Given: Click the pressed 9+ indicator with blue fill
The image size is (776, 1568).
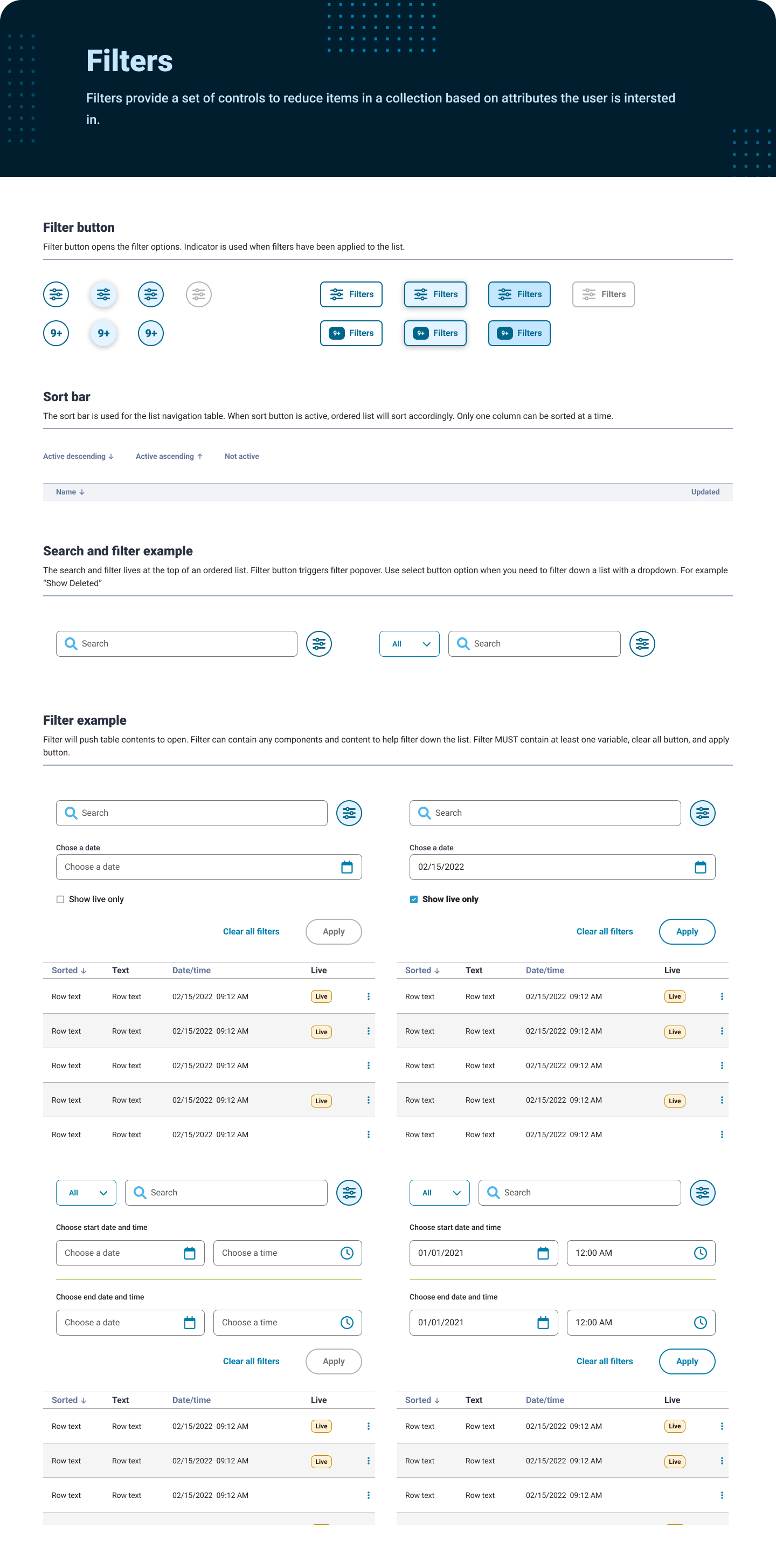Looking at the screenshot, I should (x=151, y=334).
